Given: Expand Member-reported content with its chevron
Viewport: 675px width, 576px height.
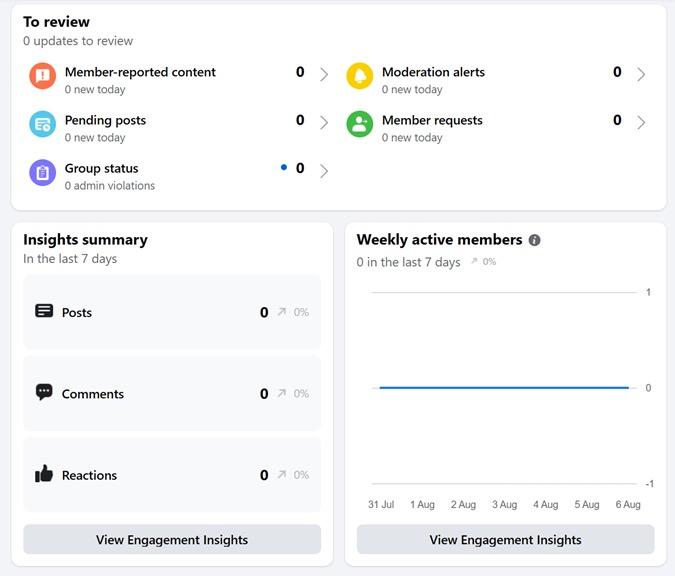Looking at the screenshot, I should pyautogui.click(x=324, y=74).
